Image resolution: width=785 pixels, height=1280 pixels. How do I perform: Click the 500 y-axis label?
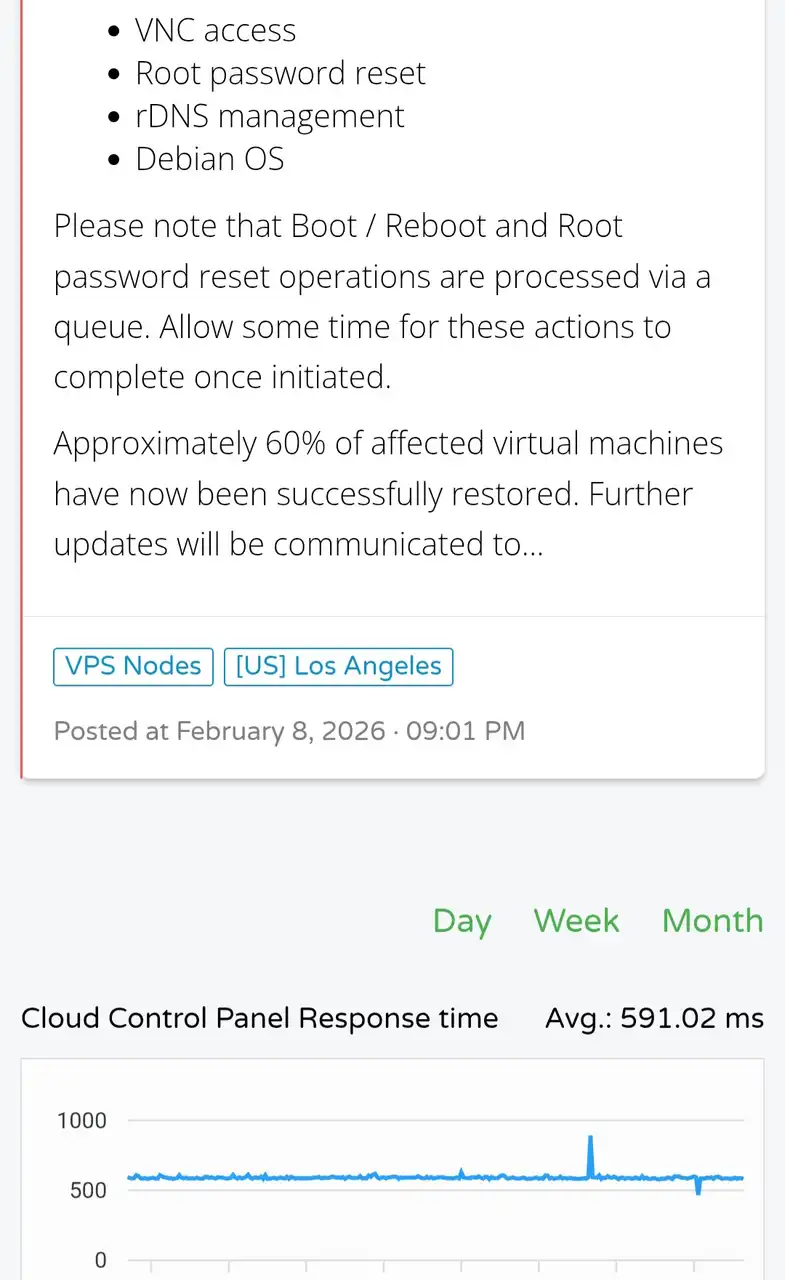point(88,1190)
